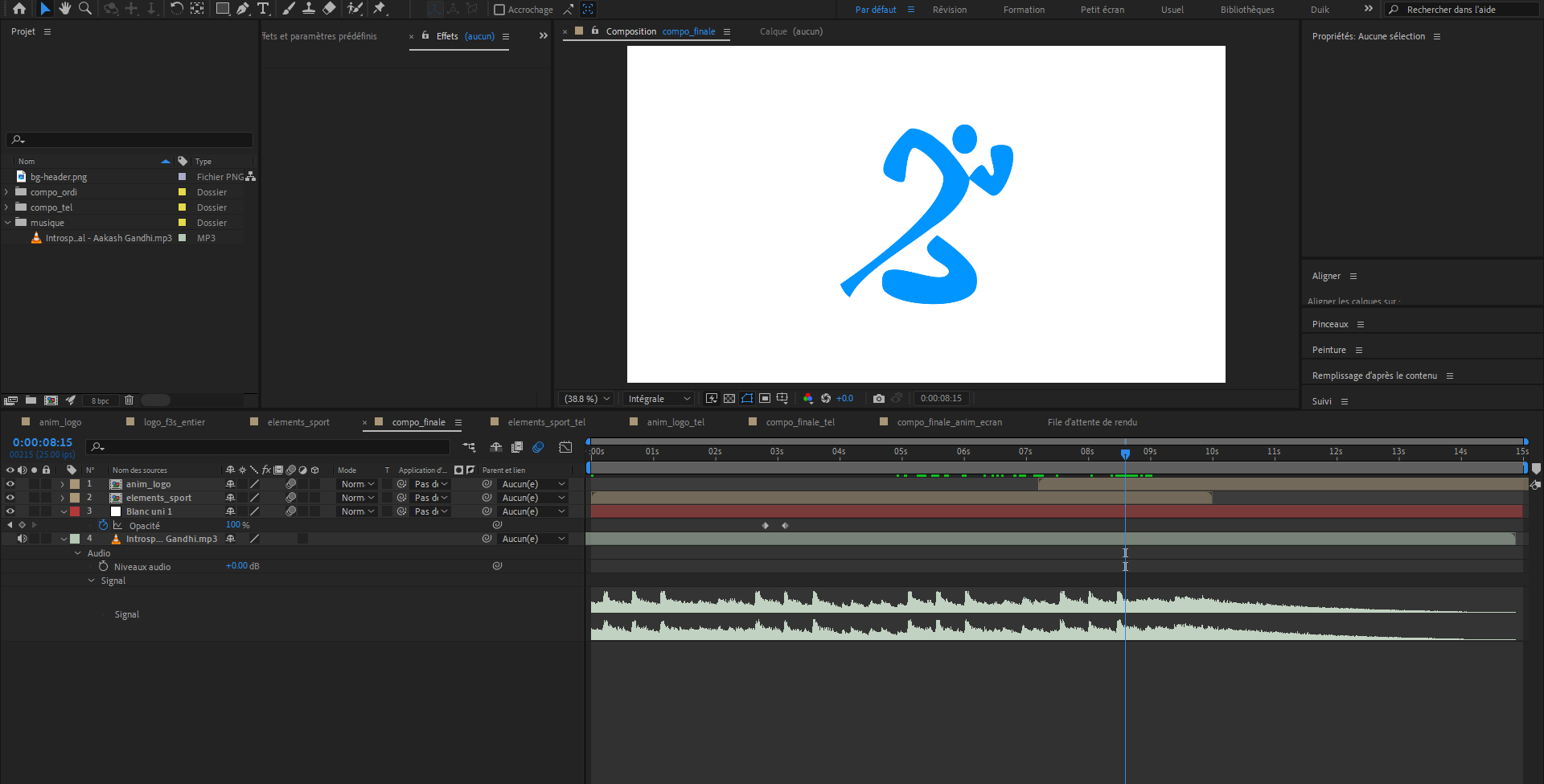Screen dimensions: 1544x784
Task: Click the Home icon in the toolbar
Action: [x=19, y=9]
